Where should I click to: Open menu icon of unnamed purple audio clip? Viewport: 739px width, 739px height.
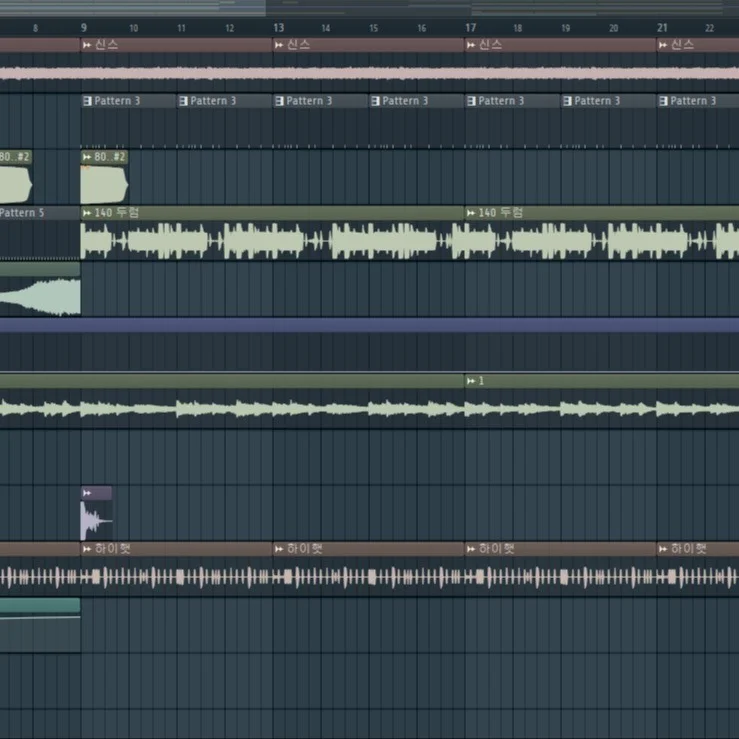(87, 493)
